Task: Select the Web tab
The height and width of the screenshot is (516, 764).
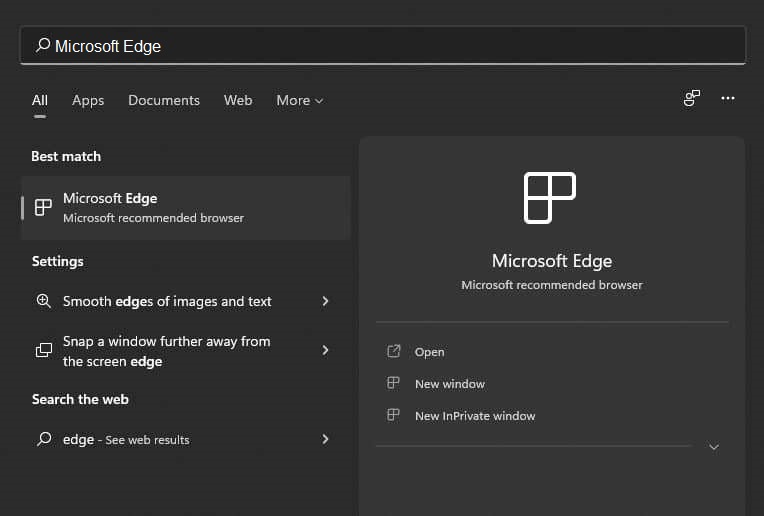Action: (238, 100)
